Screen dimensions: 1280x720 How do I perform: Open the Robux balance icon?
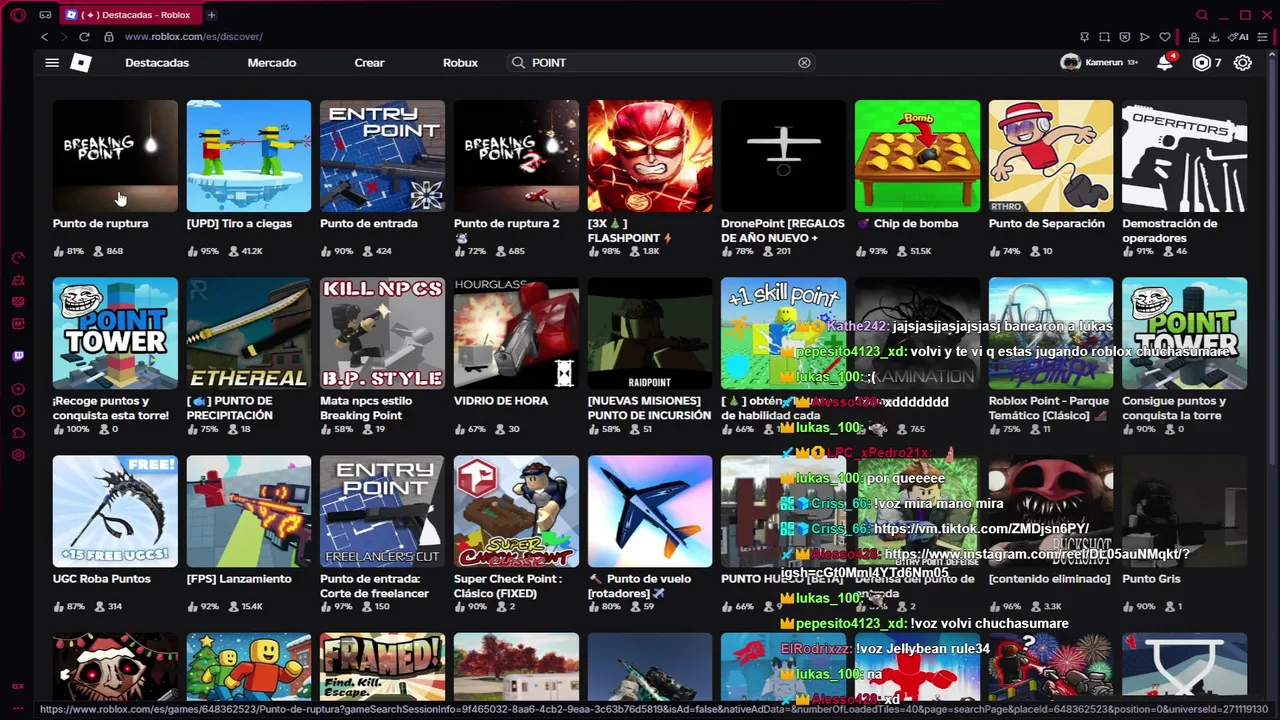point(1201,62)
